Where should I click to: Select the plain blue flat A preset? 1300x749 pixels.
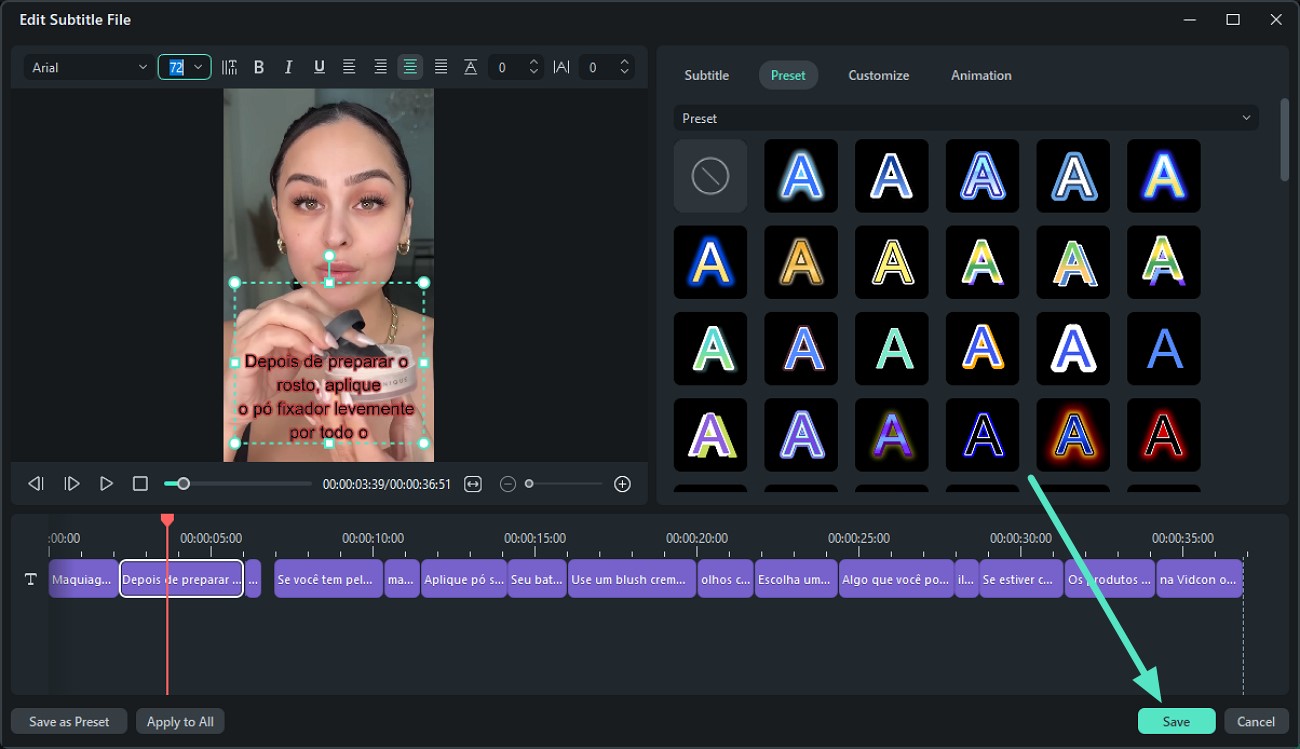(1163, 349)
